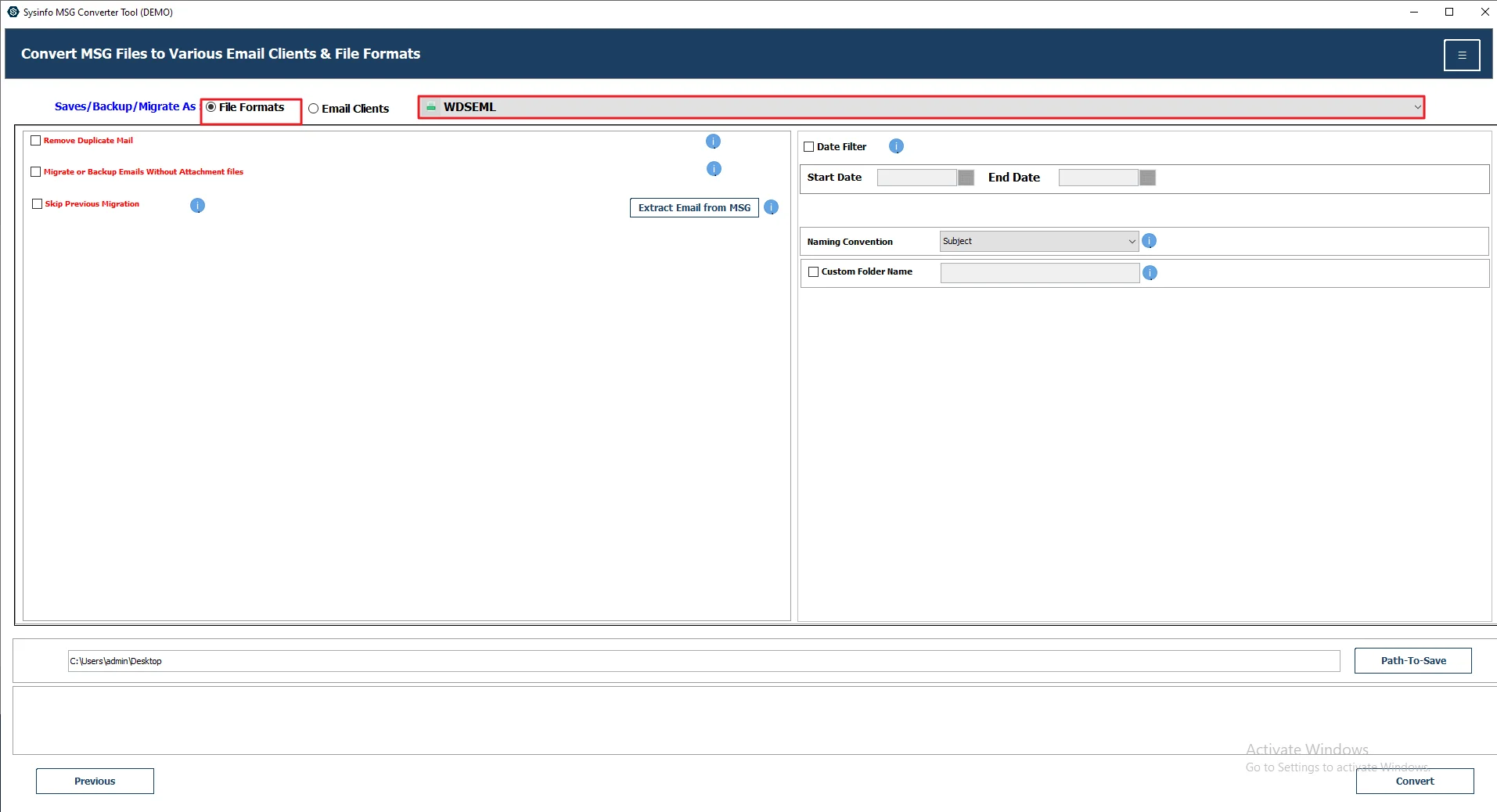Select the Email Clients radio button
This screenshot has height=812, width=1497.
tap(314, 108)
